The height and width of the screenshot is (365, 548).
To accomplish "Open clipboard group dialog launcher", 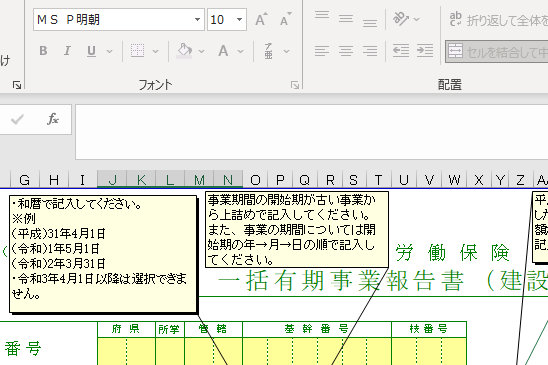I will click(x=17, y=85).
